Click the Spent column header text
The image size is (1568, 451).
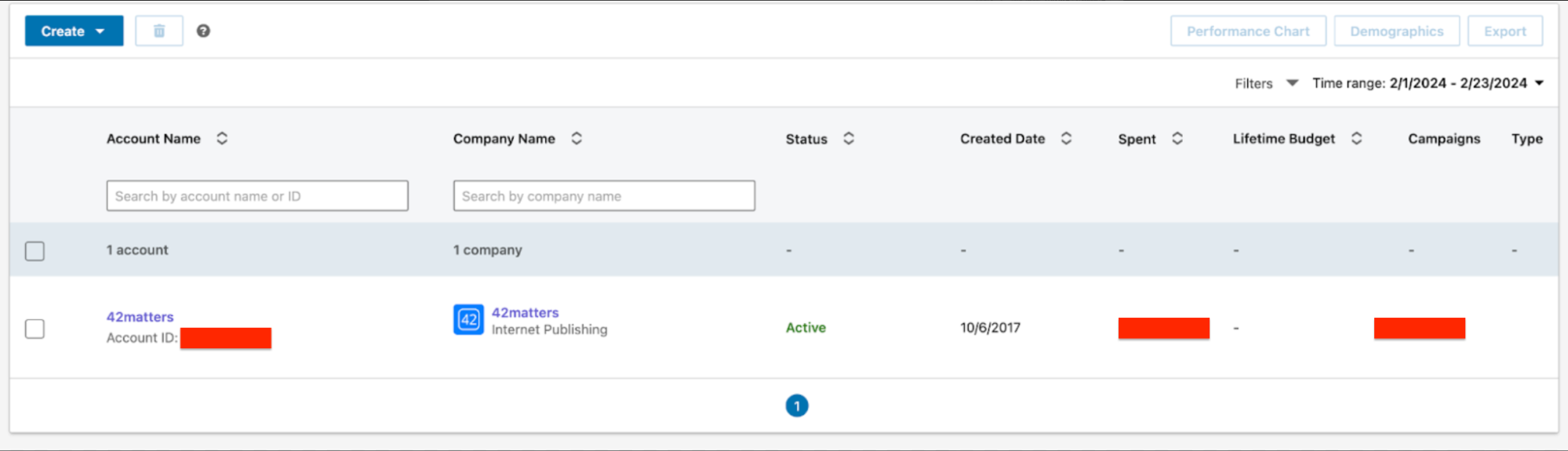click(x=1137, y=139)
